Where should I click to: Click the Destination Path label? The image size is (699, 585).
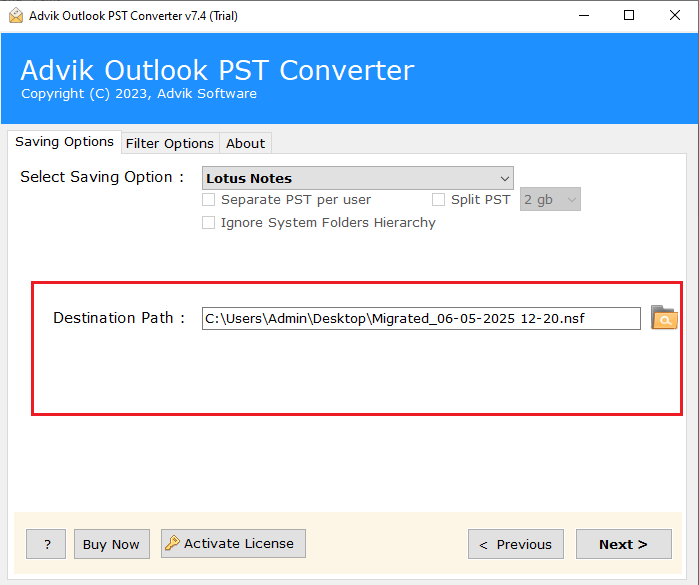click(x=119, y=318)
